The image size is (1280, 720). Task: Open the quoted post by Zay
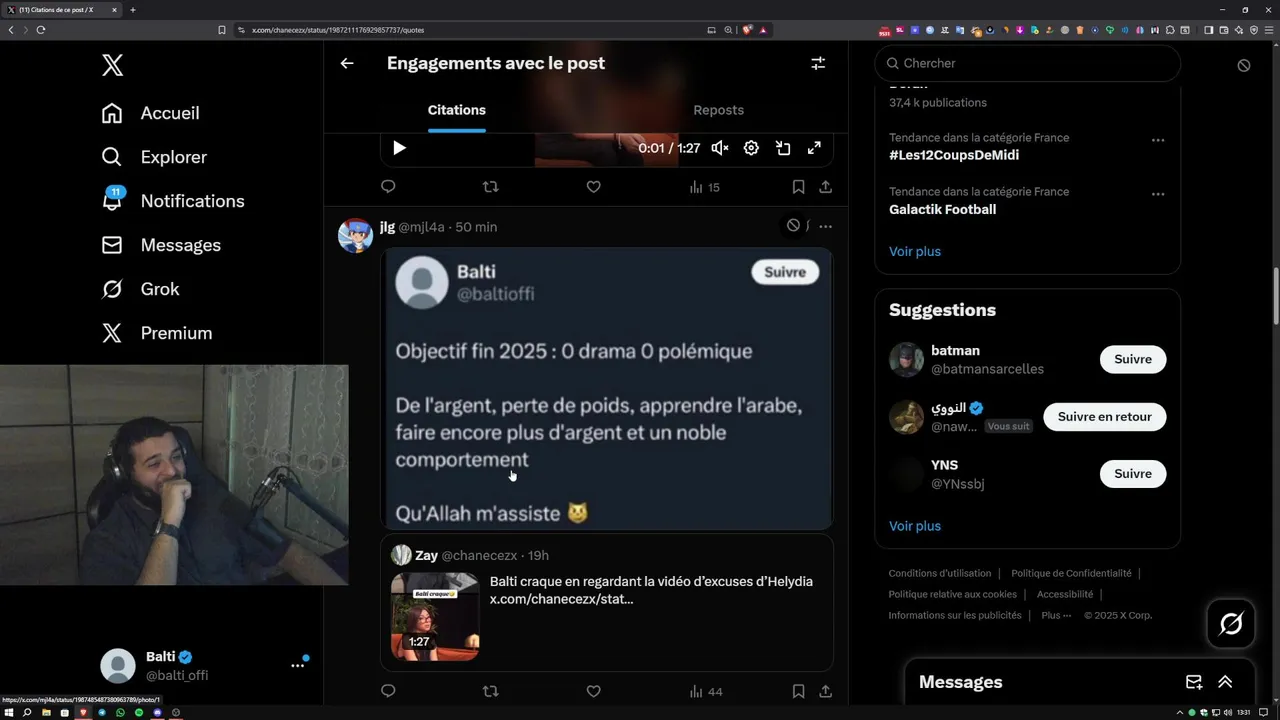(606, 602)
